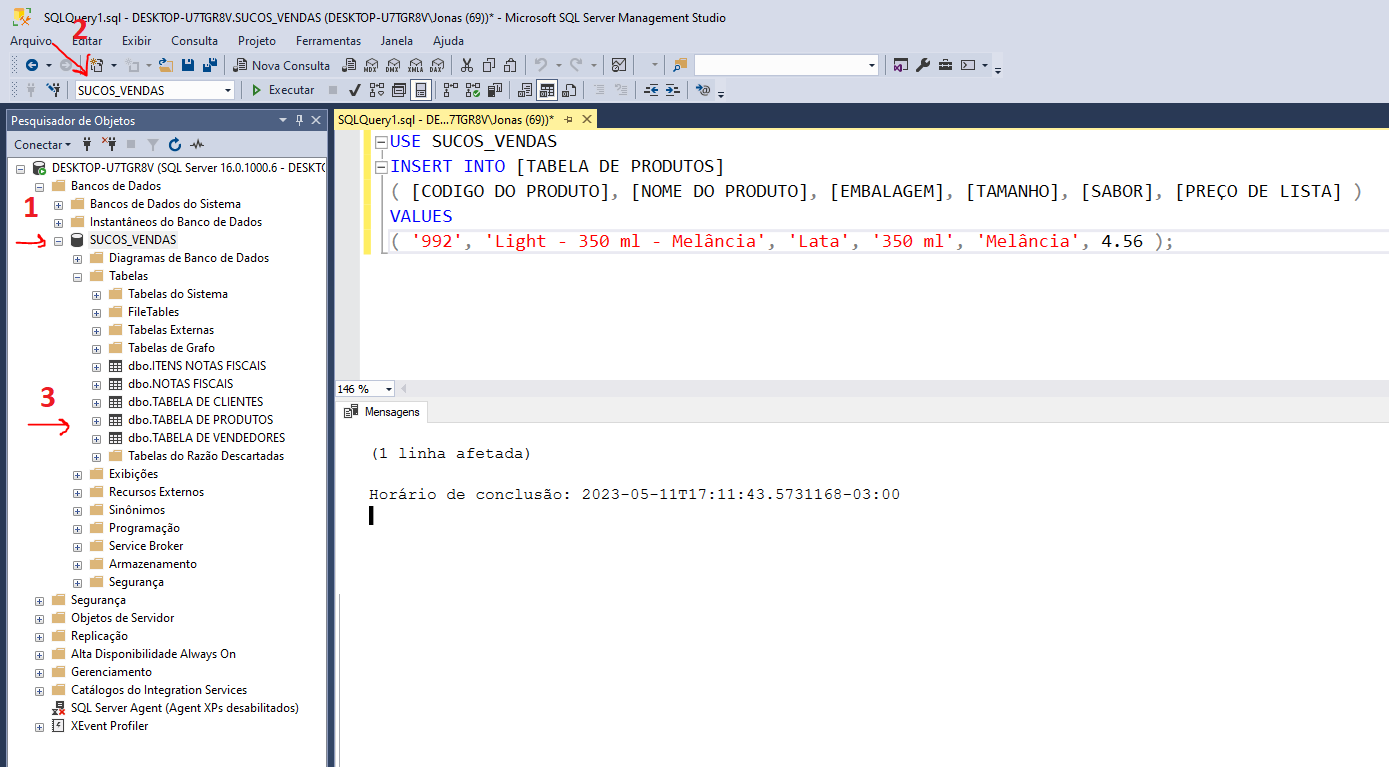Click the Save (floppy disk) icon
Viewport: 1389px width, 767px height.
click(188, 65)
